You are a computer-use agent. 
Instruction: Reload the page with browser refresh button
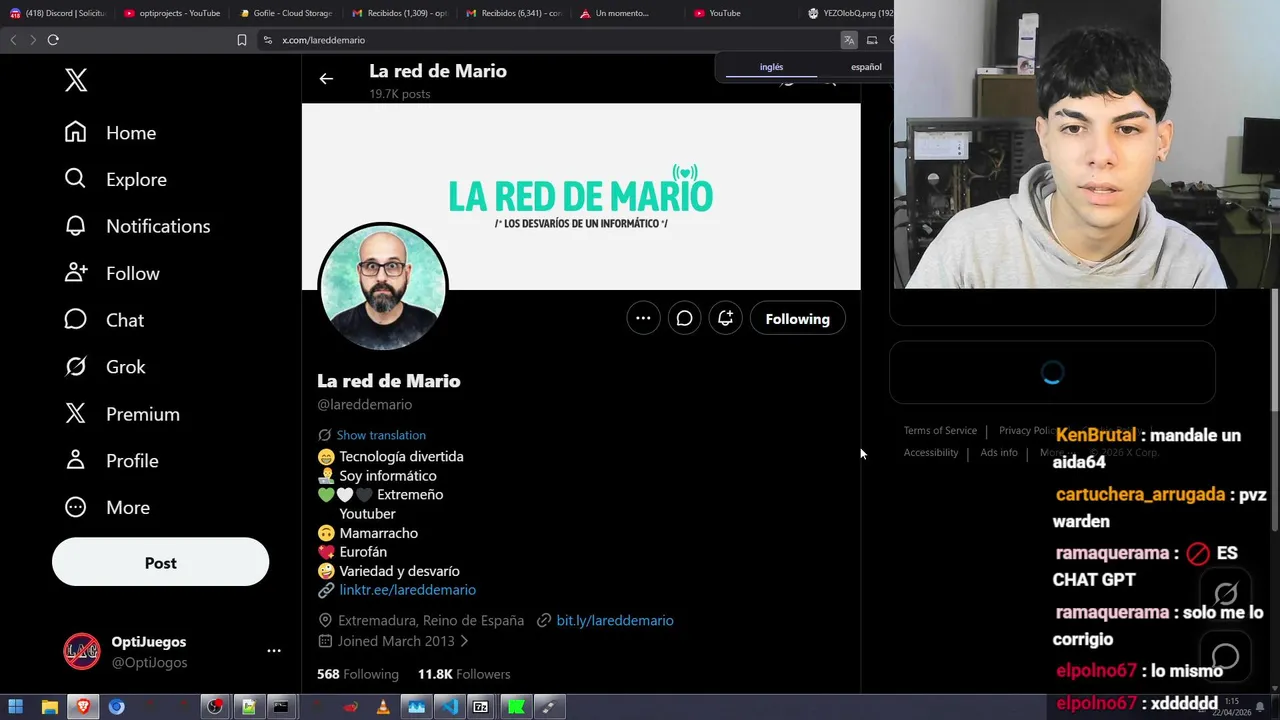53,40
